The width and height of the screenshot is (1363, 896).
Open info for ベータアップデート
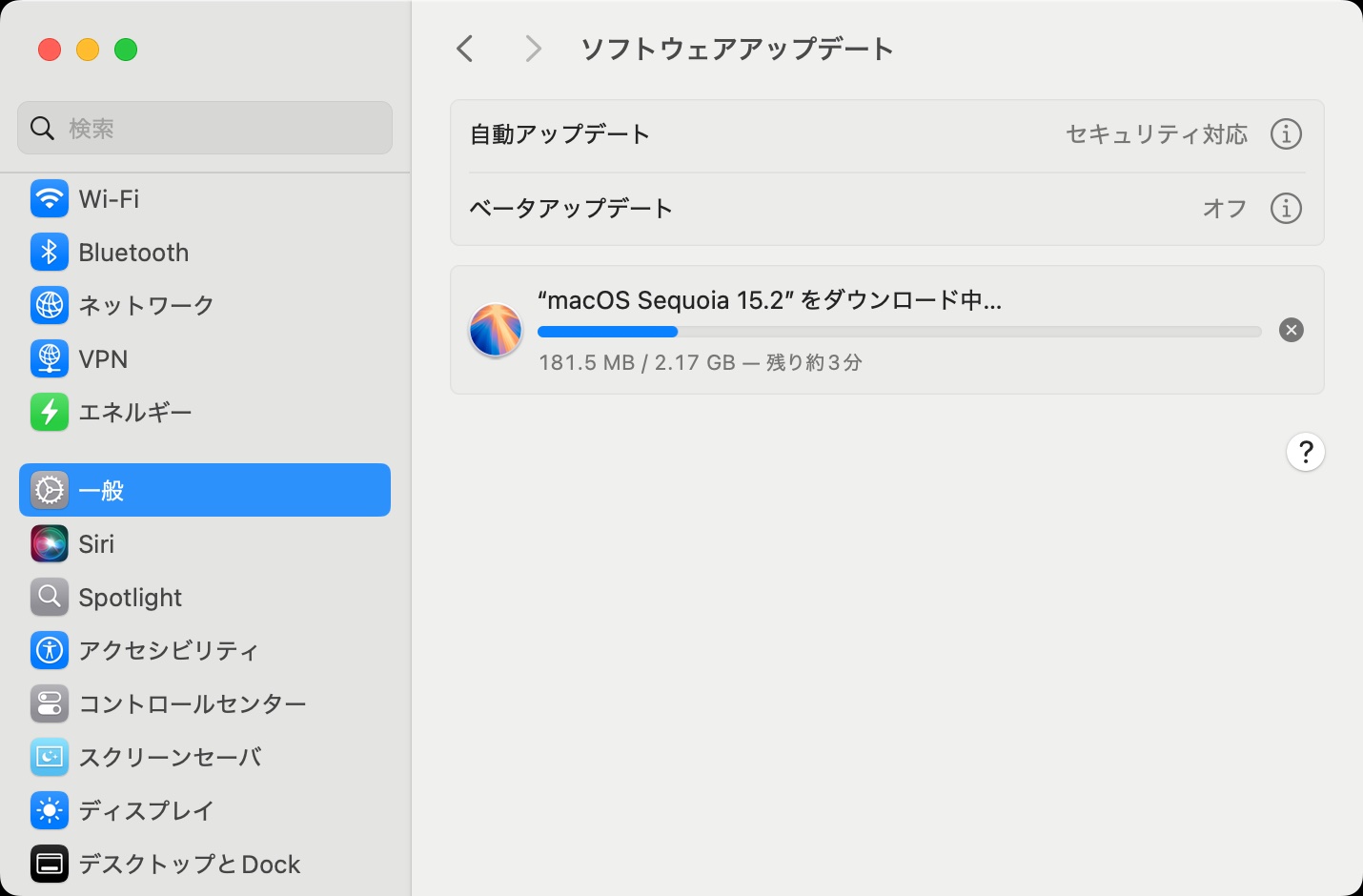click(x=1286, y=208)
